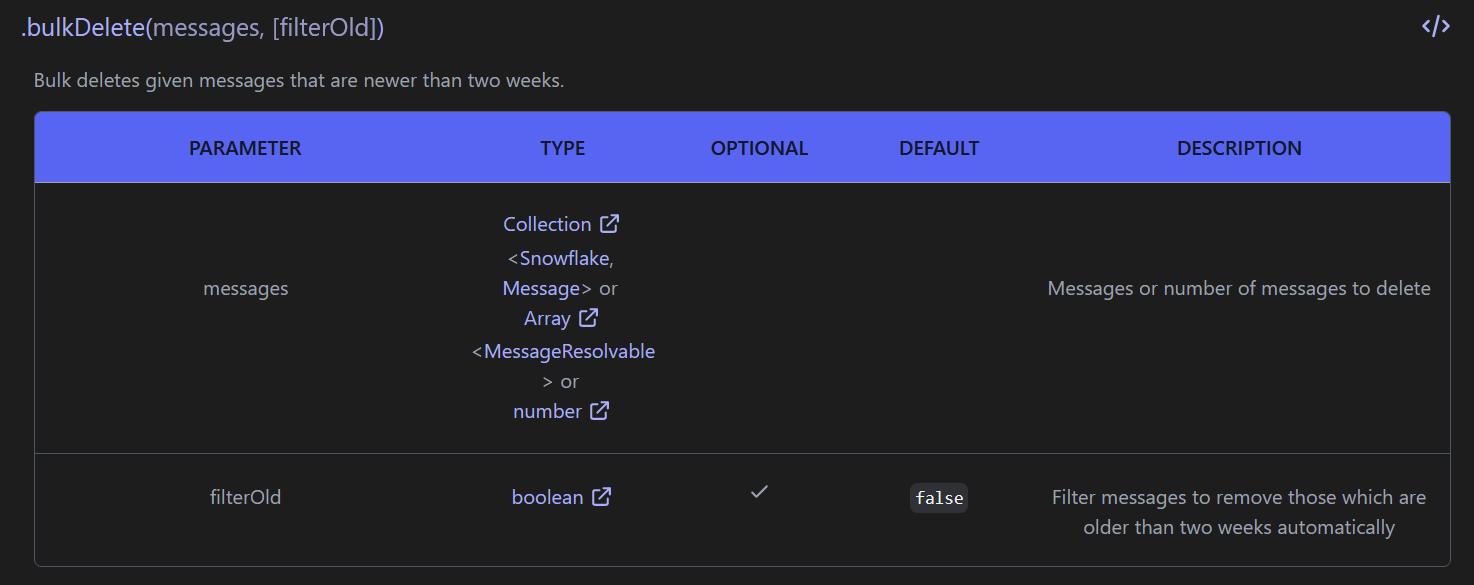Follow the Collection type link
The image size is (1474, 585).
547,224
